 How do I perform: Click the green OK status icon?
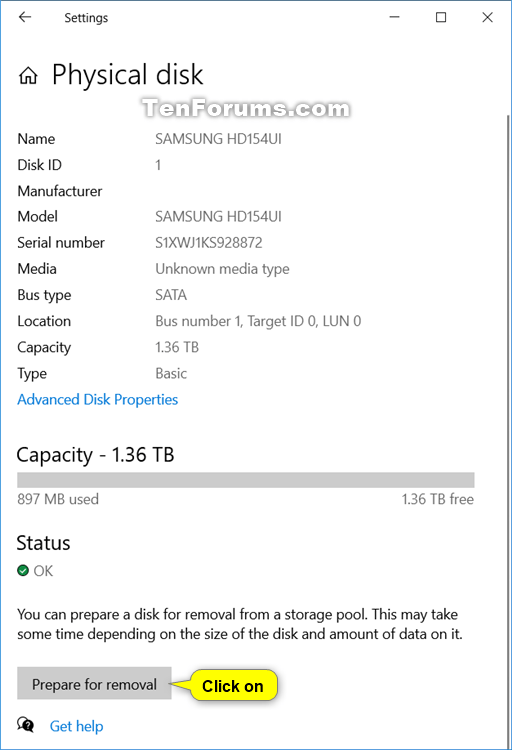[x=23, y=570]
